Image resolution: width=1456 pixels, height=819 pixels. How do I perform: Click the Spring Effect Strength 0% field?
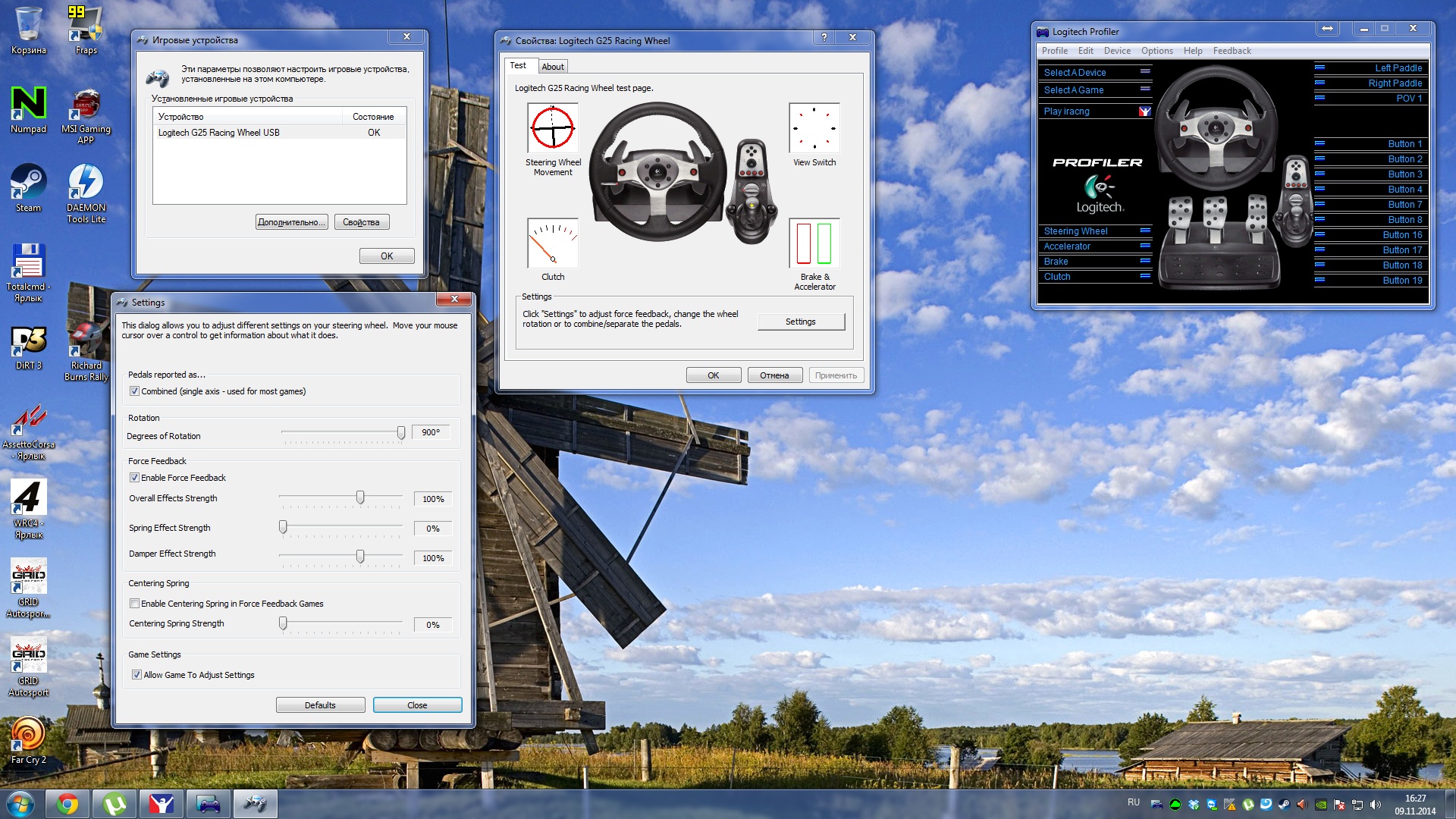pyautogui.click(x=433, y=529)
